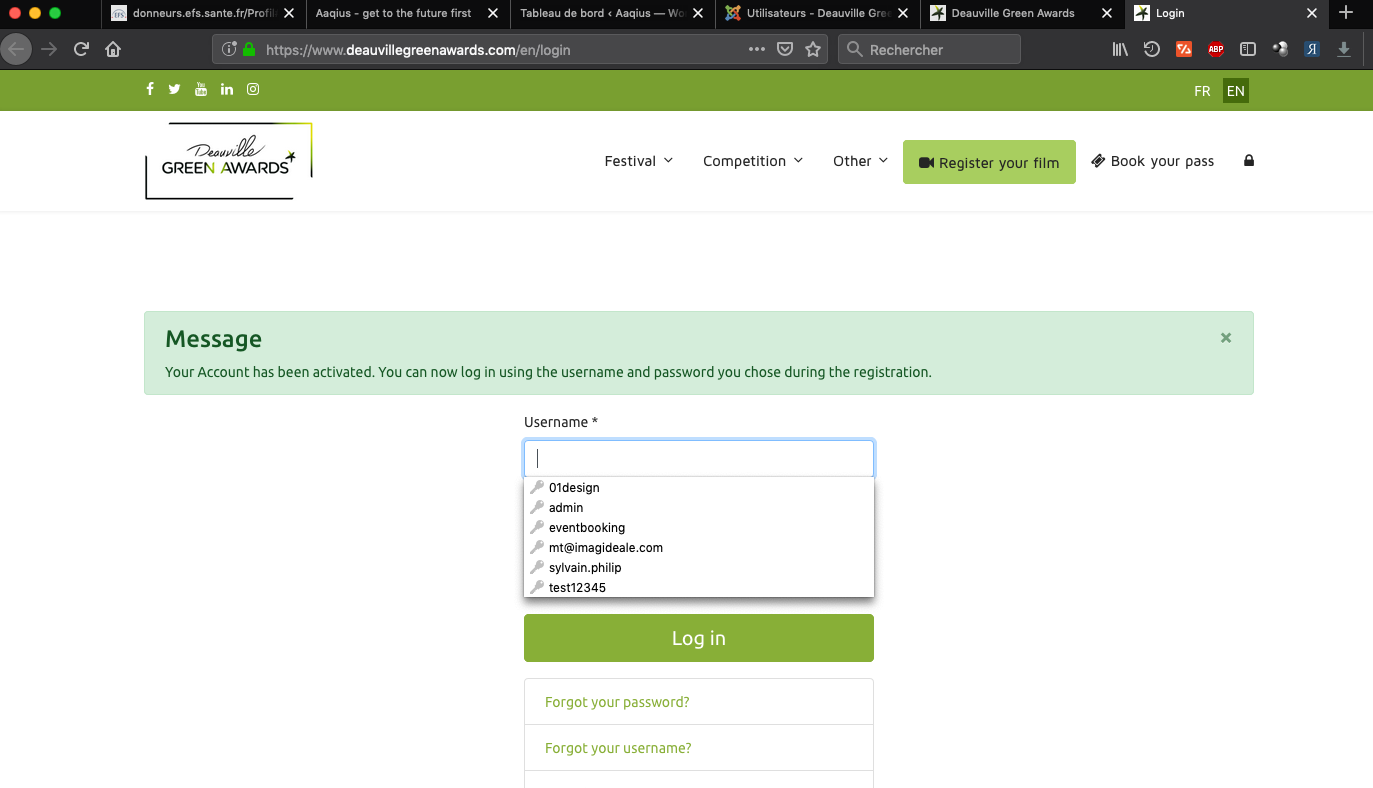Click the browser reload page icon
The height and width of the screenshot is (788, 1373).
click(x=82, y=49)
